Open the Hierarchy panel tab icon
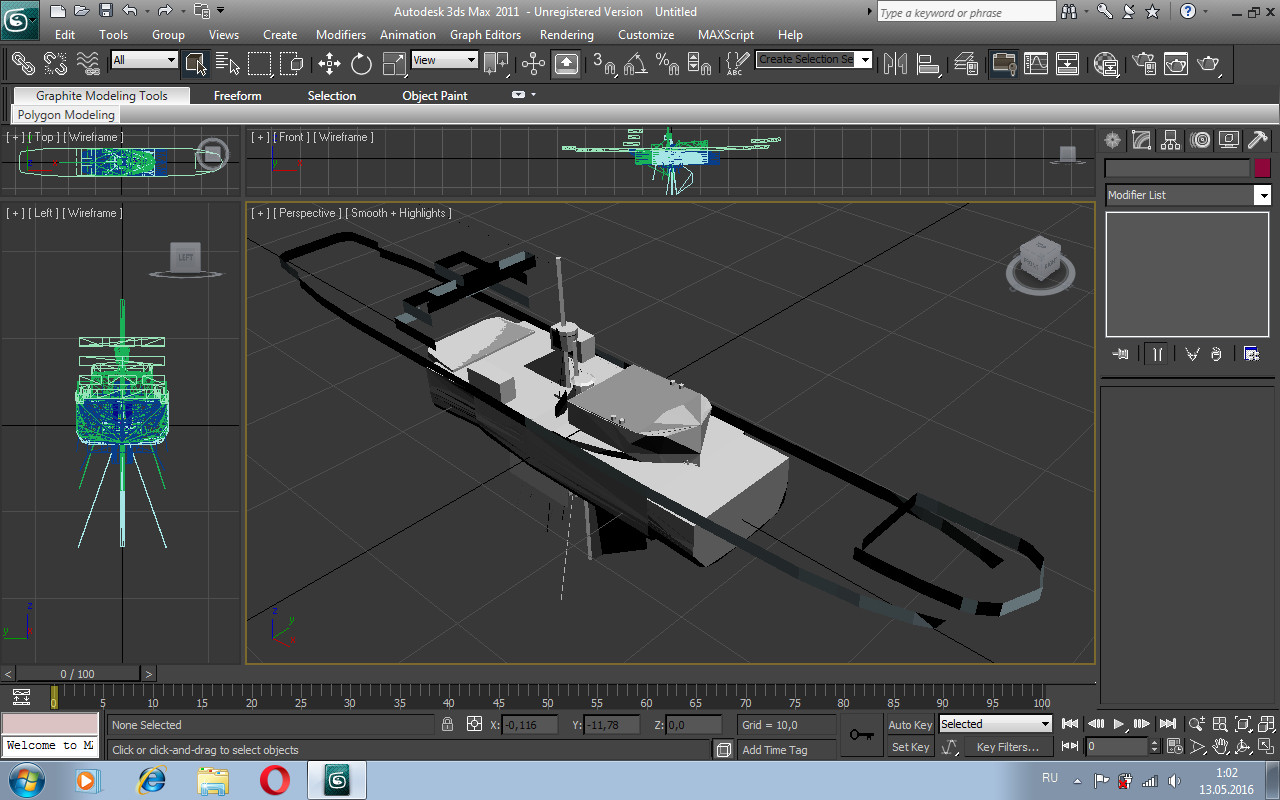 tap(1171, 140)
